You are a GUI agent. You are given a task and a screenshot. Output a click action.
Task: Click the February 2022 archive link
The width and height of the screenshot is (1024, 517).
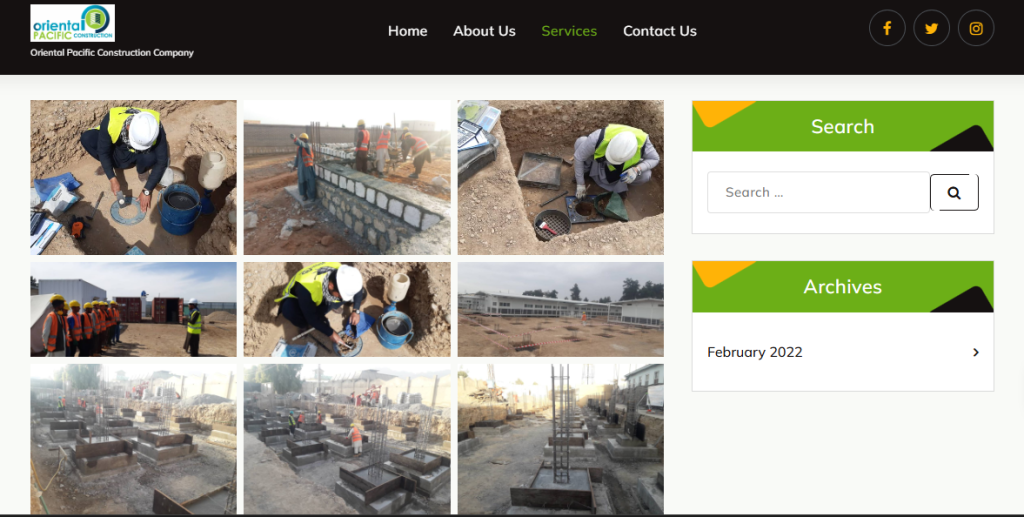point(755,352)
